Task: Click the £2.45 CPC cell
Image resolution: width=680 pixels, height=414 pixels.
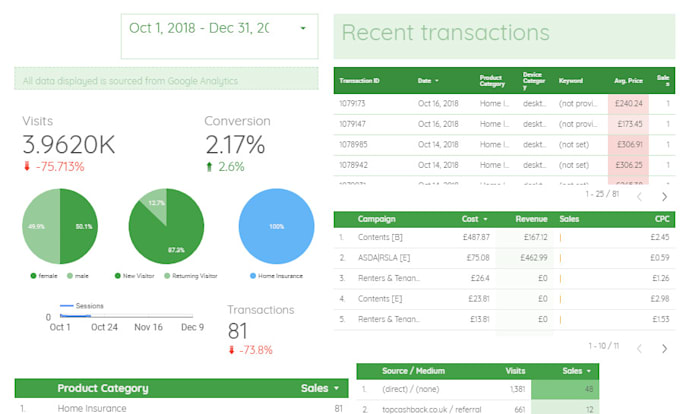Action: [660, 238]
